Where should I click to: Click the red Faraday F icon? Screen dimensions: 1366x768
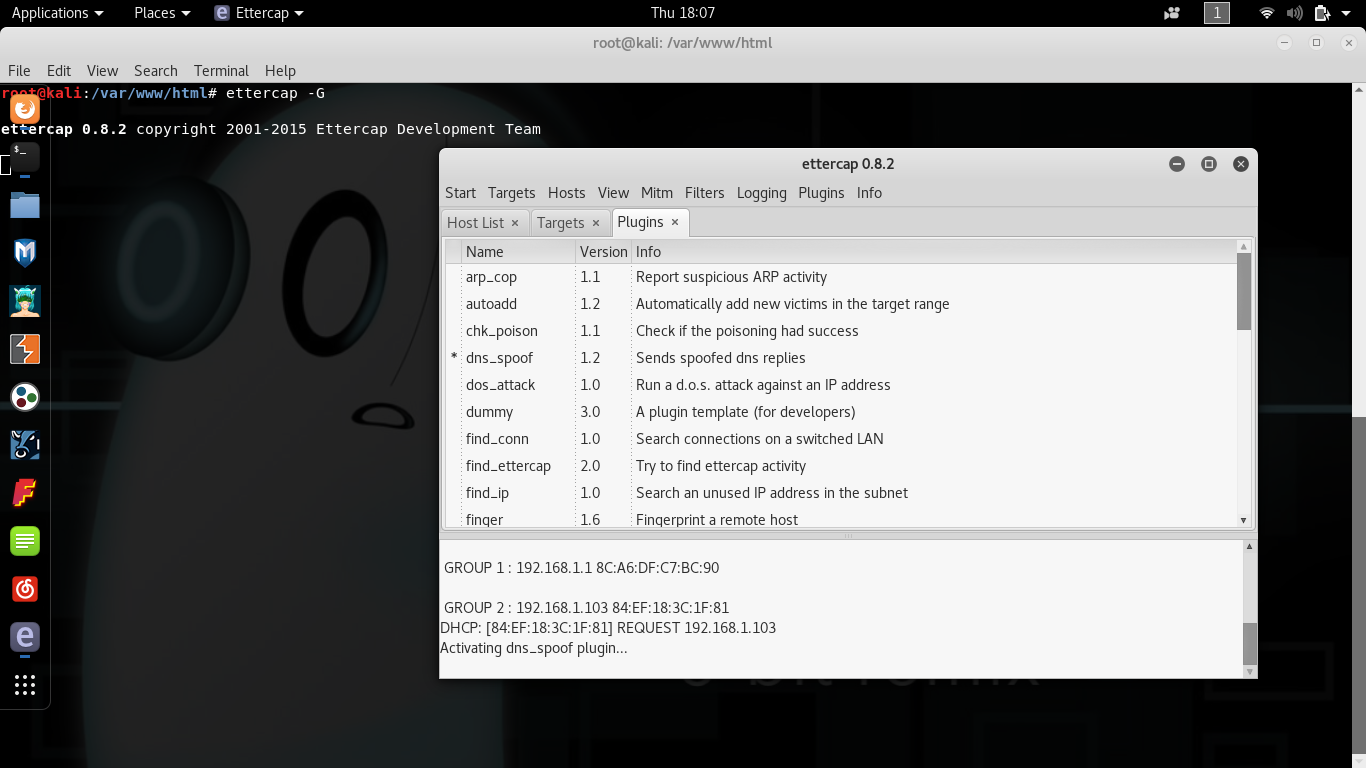coord(25,493)
